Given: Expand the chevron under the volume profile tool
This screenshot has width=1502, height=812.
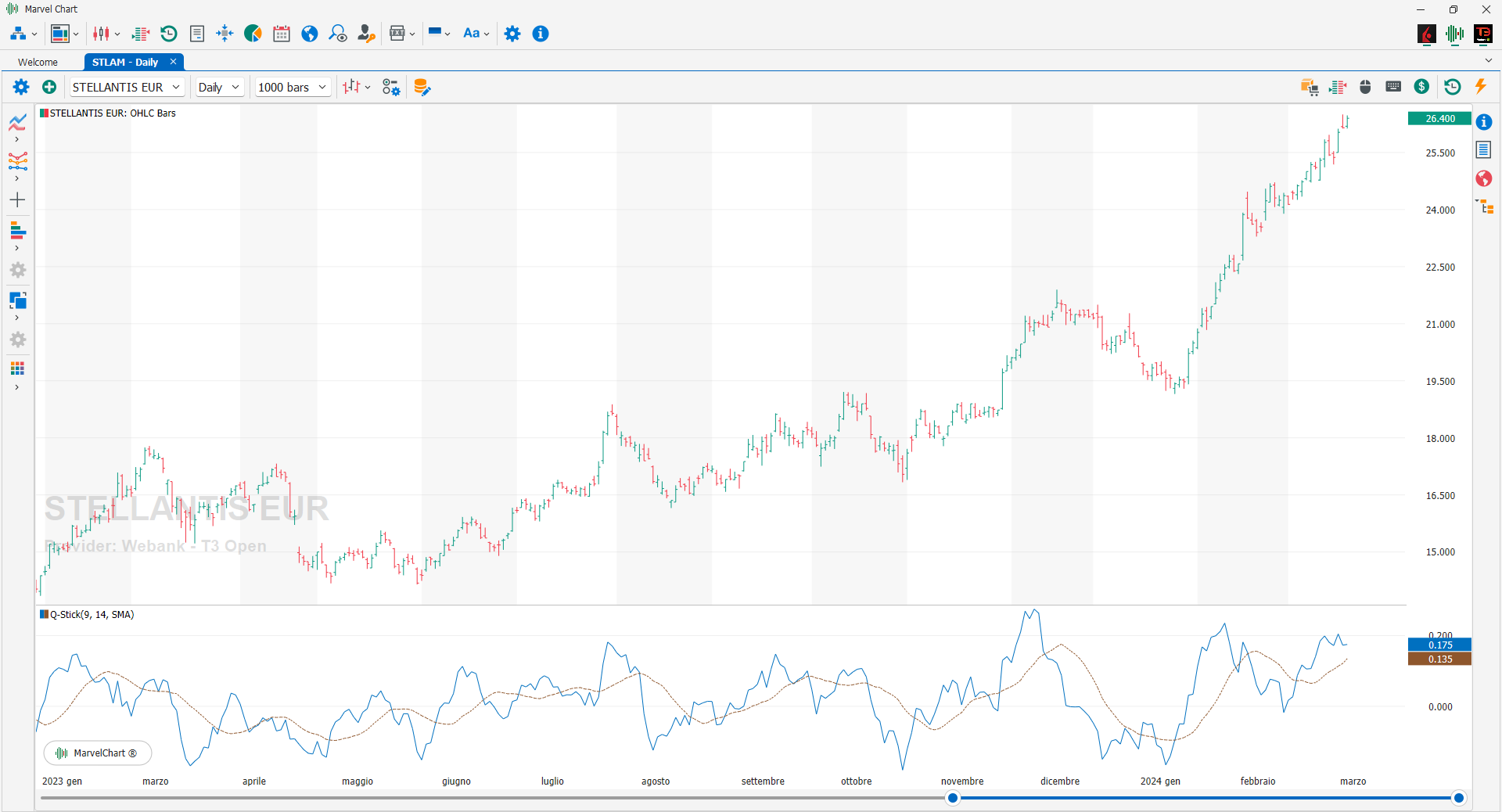Looking at the screenshot, I should click(x=17, y=248).
